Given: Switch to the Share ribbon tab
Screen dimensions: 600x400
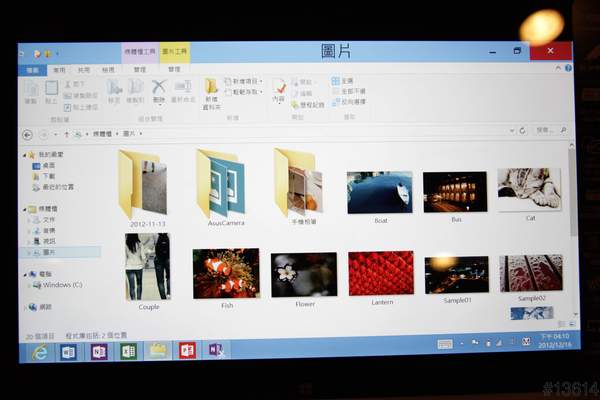Looking at the screenshot, I should (x=83, y=70).
